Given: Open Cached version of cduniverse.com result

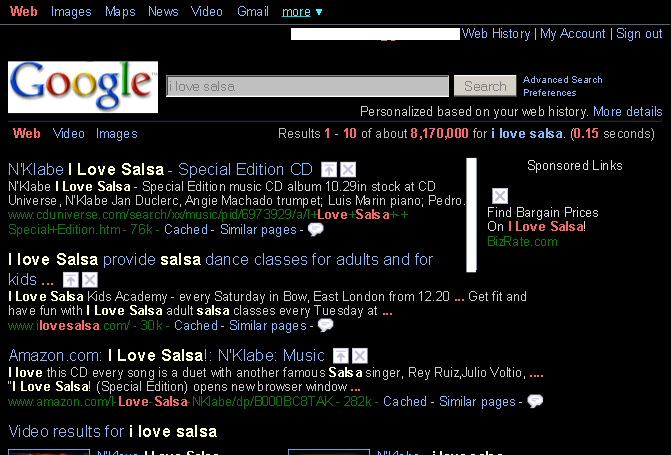Looking at the screenshot, I should [x=186, y=229].
